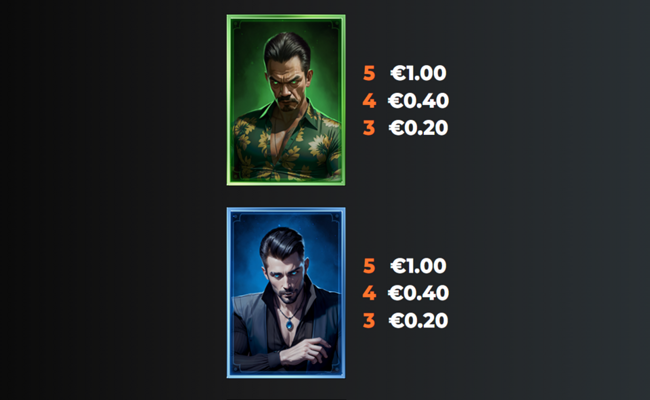Click orange 5 count beside green symbol
The height and width of the screenshot is (400, 650).
click(x=369, y=73)
